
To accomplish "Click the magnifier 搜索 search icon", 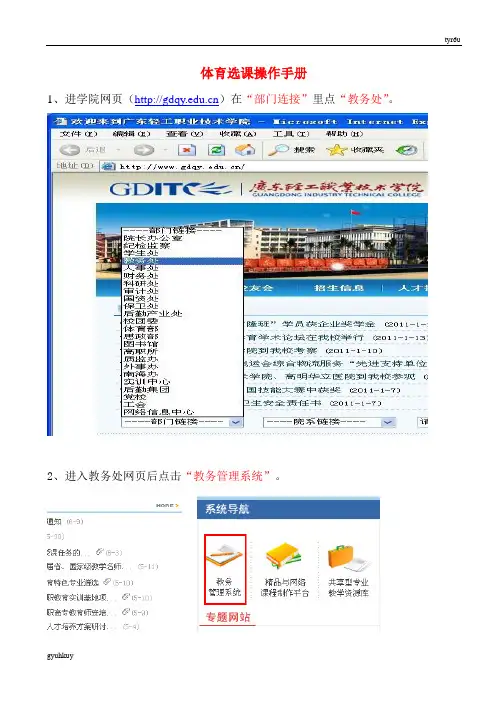I will pos(278,150).
